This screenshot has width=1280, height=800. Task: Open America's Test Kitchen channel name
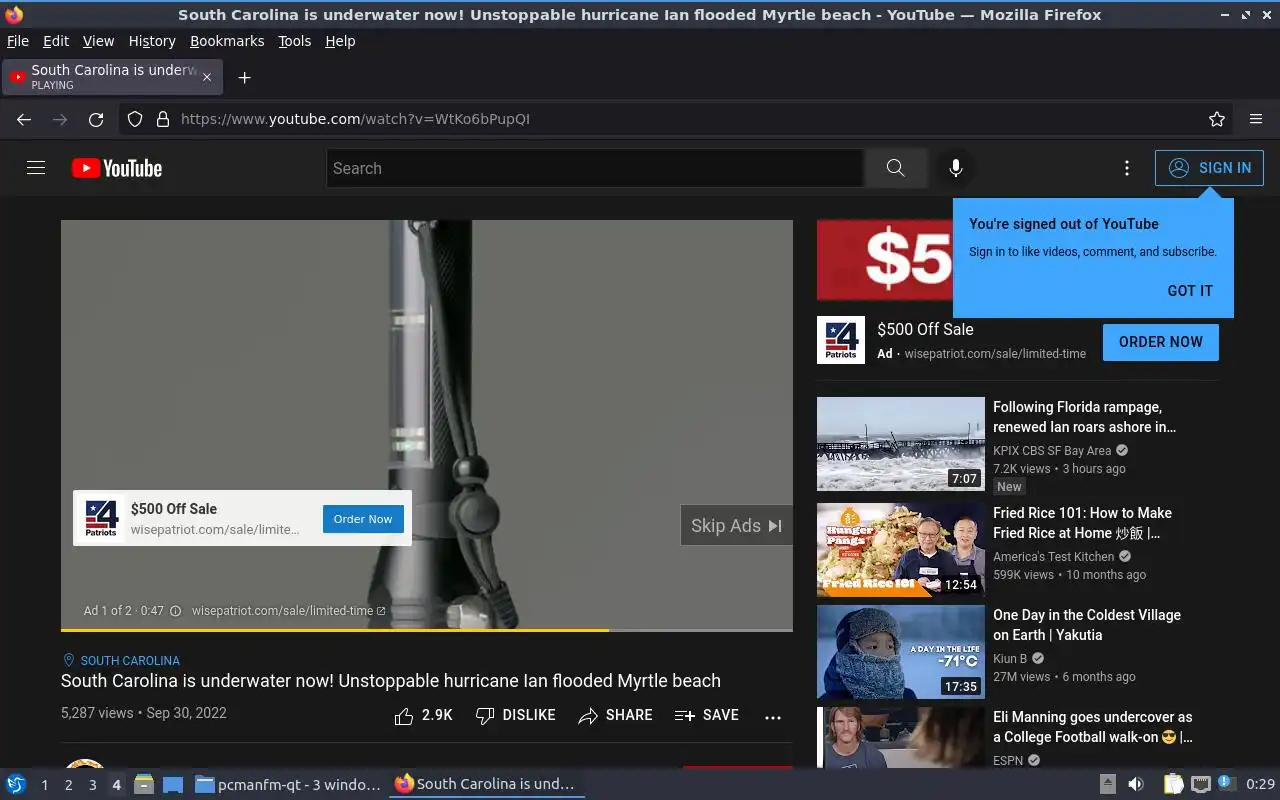coord(1053,557)
